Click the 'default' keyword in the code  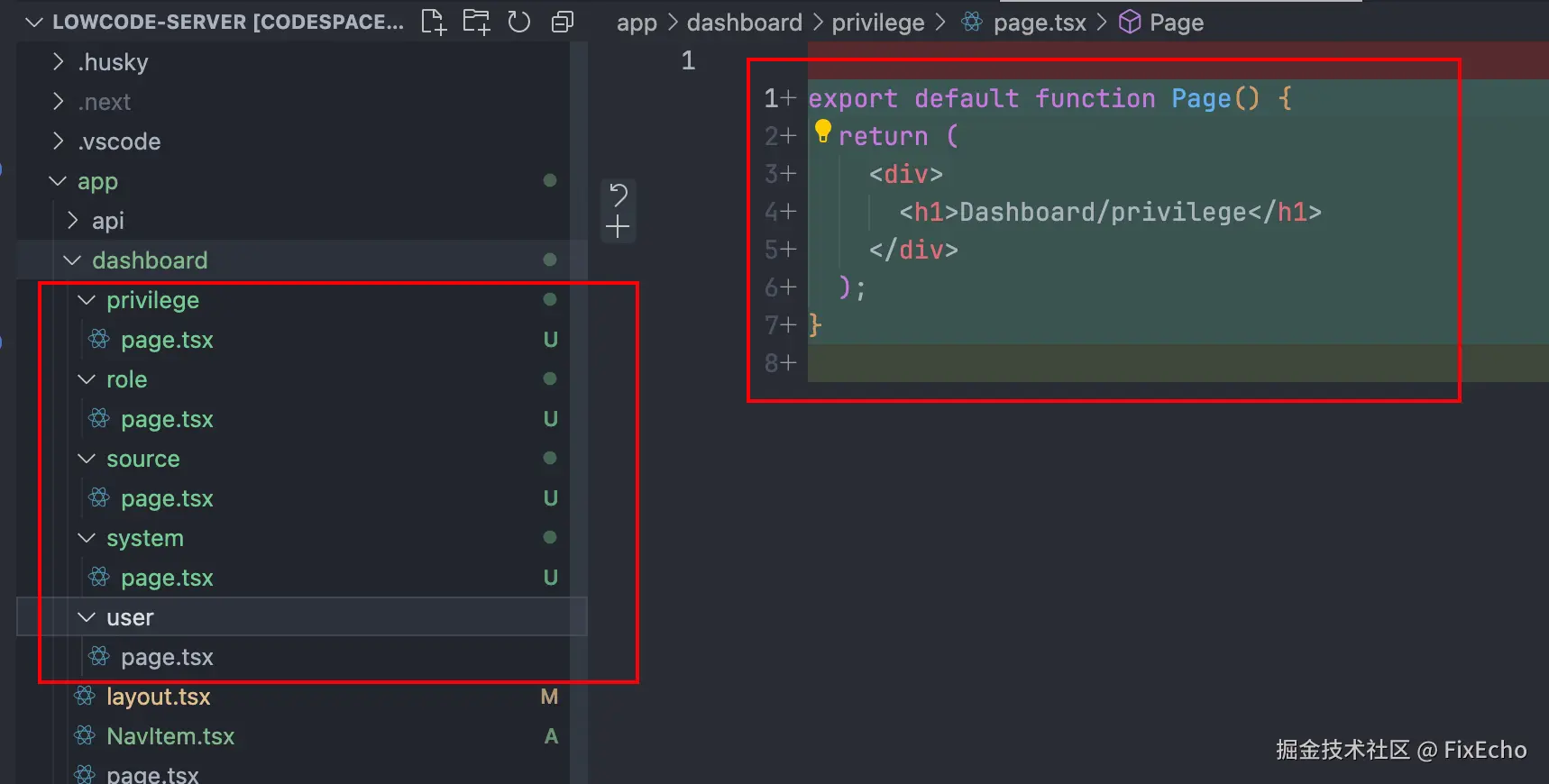[967, 98]
